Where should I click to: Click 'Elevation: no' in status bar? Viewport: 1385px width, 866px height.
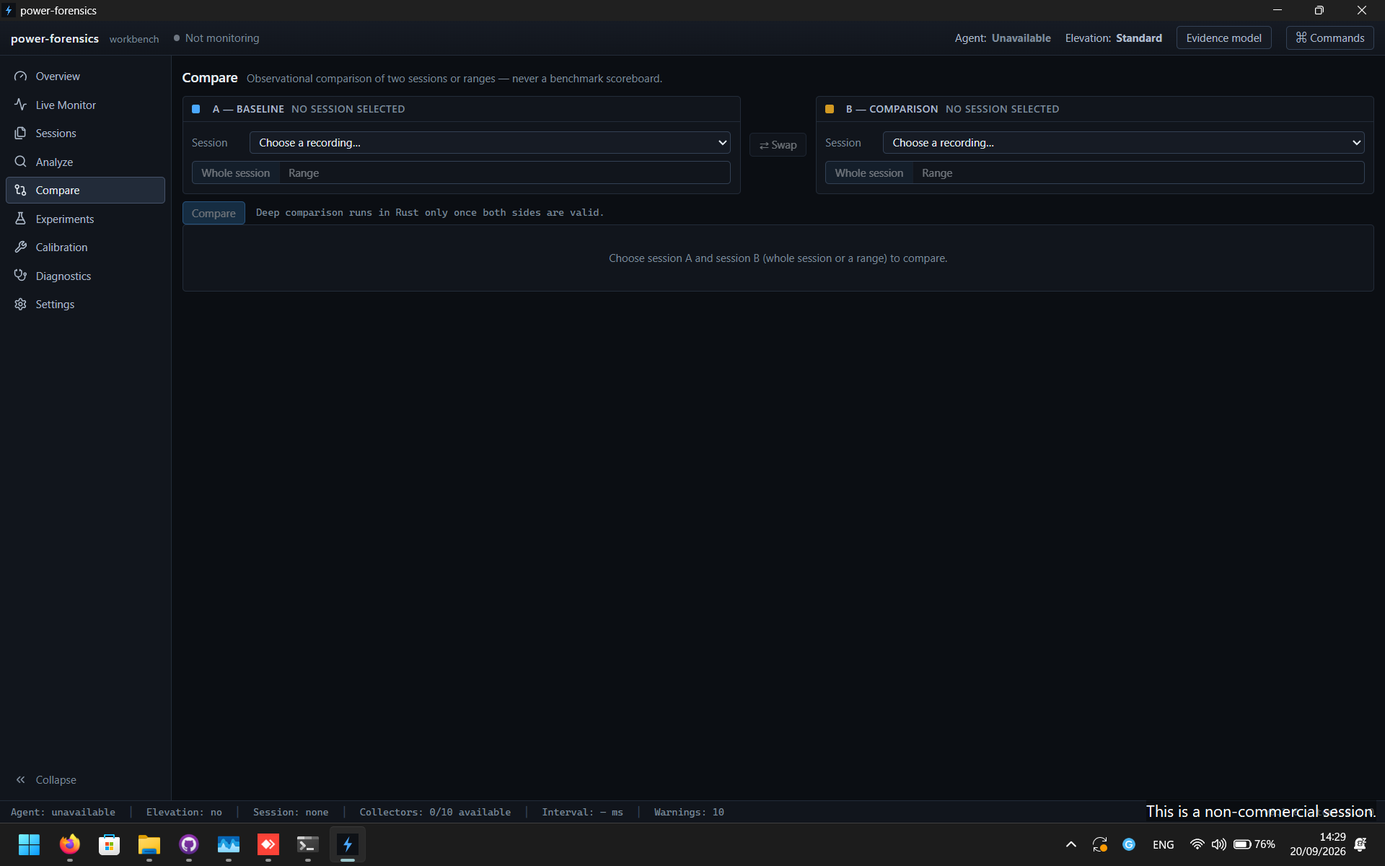coord(184,812)
